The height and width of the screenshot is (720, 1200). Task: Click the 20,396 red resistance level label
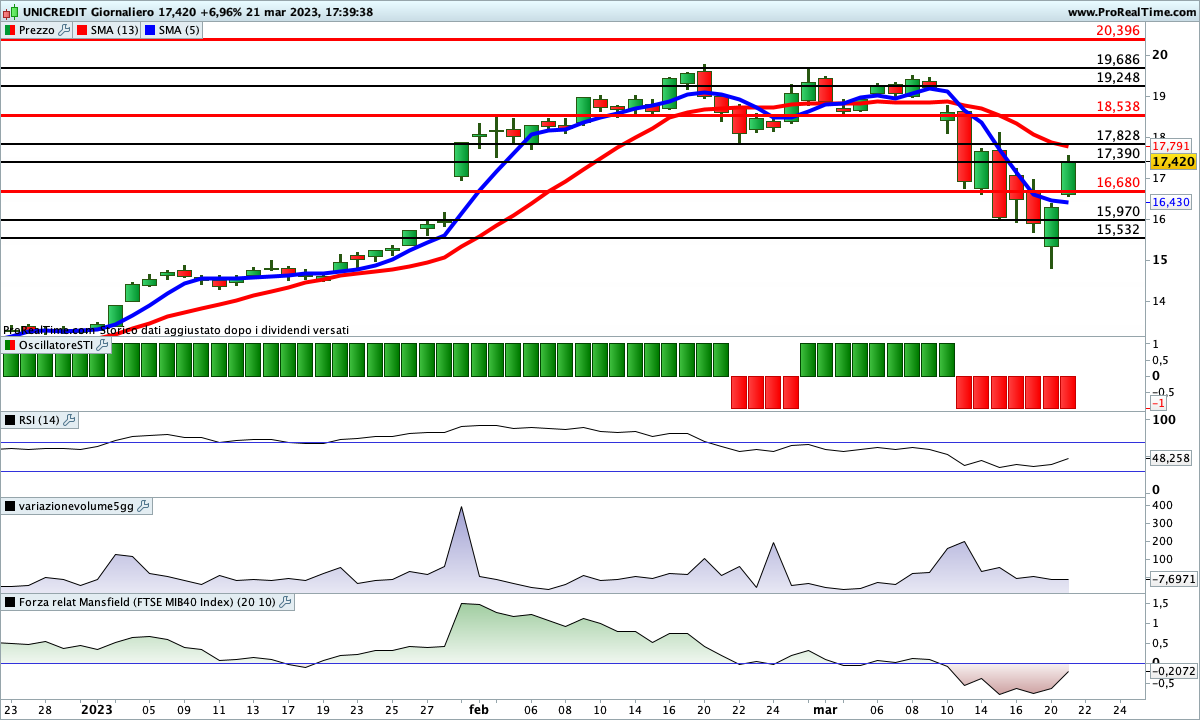pyautogui.click(x=1118, y=31)
